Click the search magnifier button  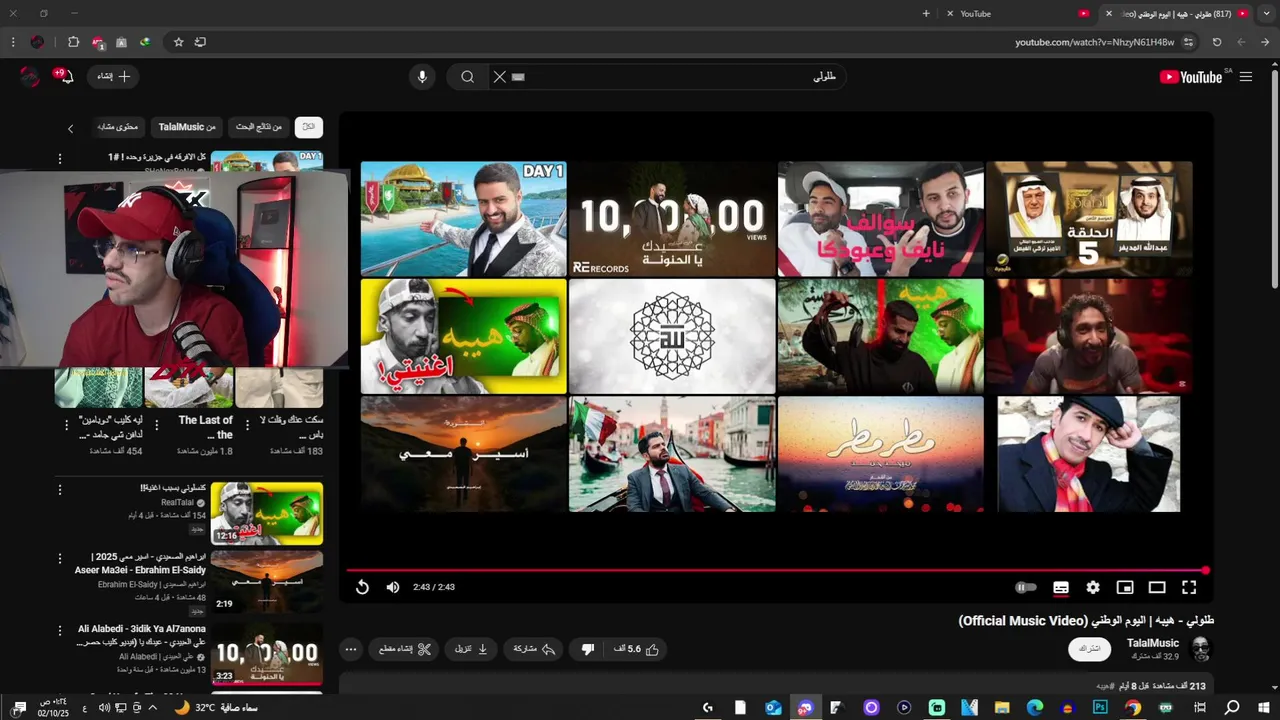click(467, 77)
